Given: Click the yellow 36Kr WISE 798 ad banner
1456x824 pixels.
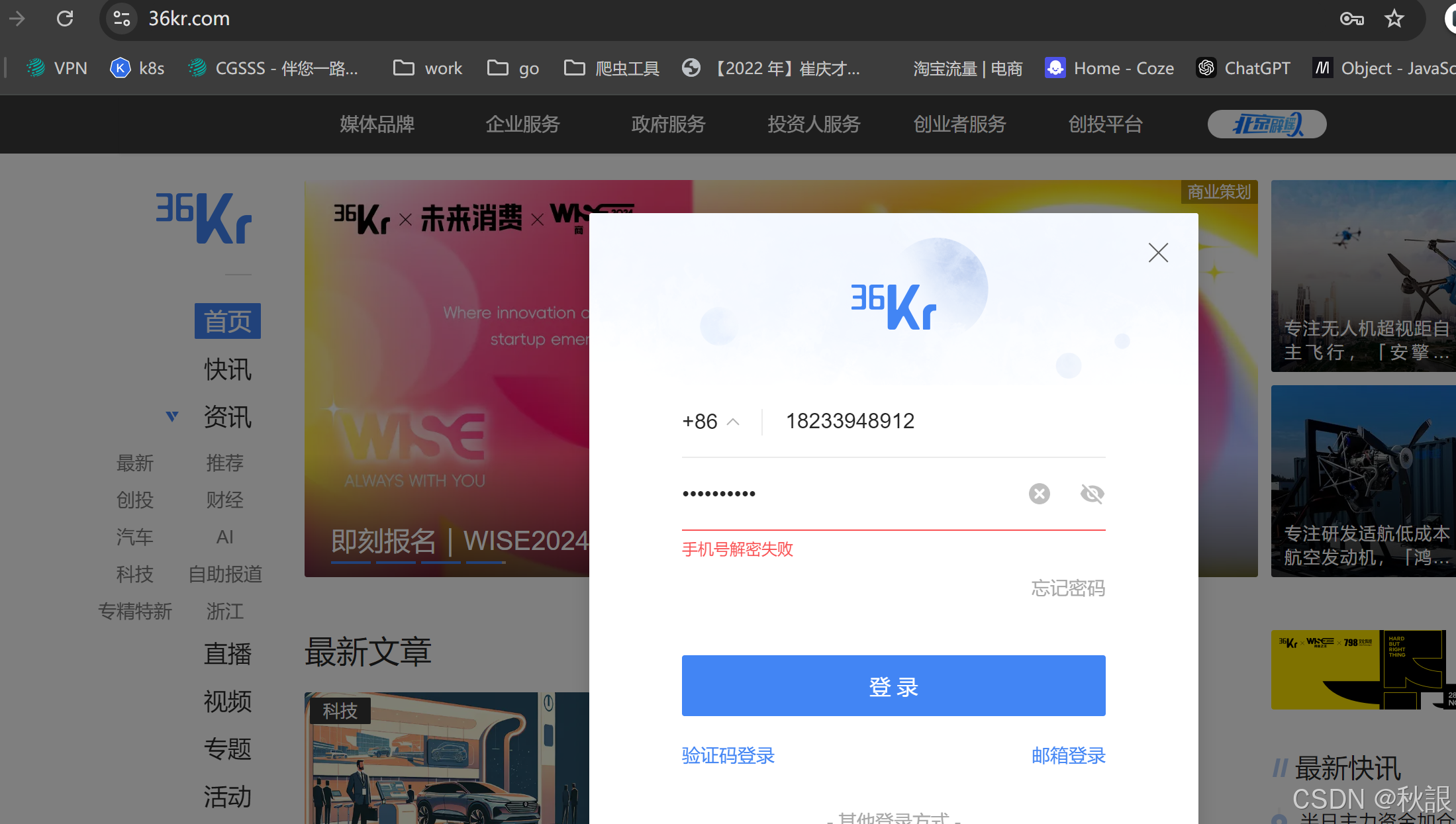Looking at the screenshot, I should 1363,669.
